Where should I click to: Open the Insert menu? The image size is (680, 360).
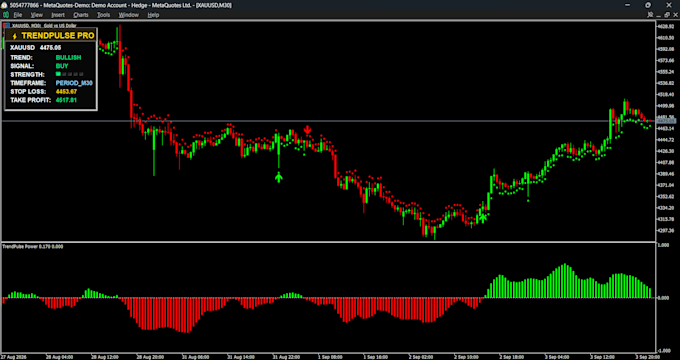coord(58,15)
